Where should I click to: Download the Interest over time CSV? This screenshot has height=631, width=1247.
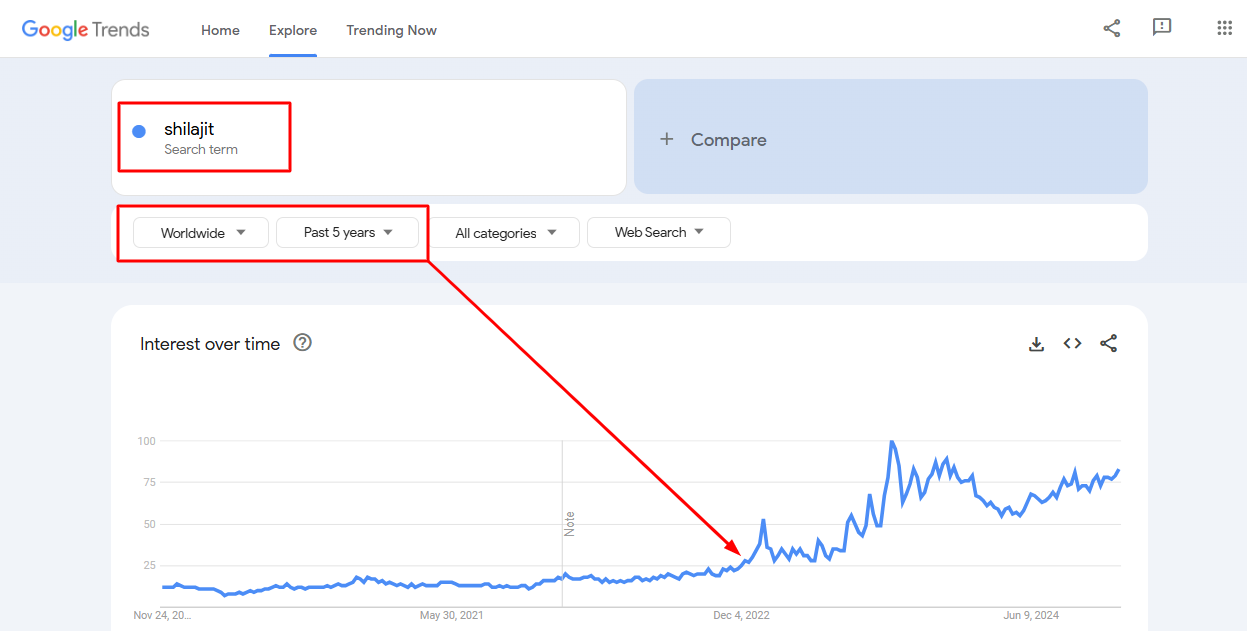tap(1037, 344)
